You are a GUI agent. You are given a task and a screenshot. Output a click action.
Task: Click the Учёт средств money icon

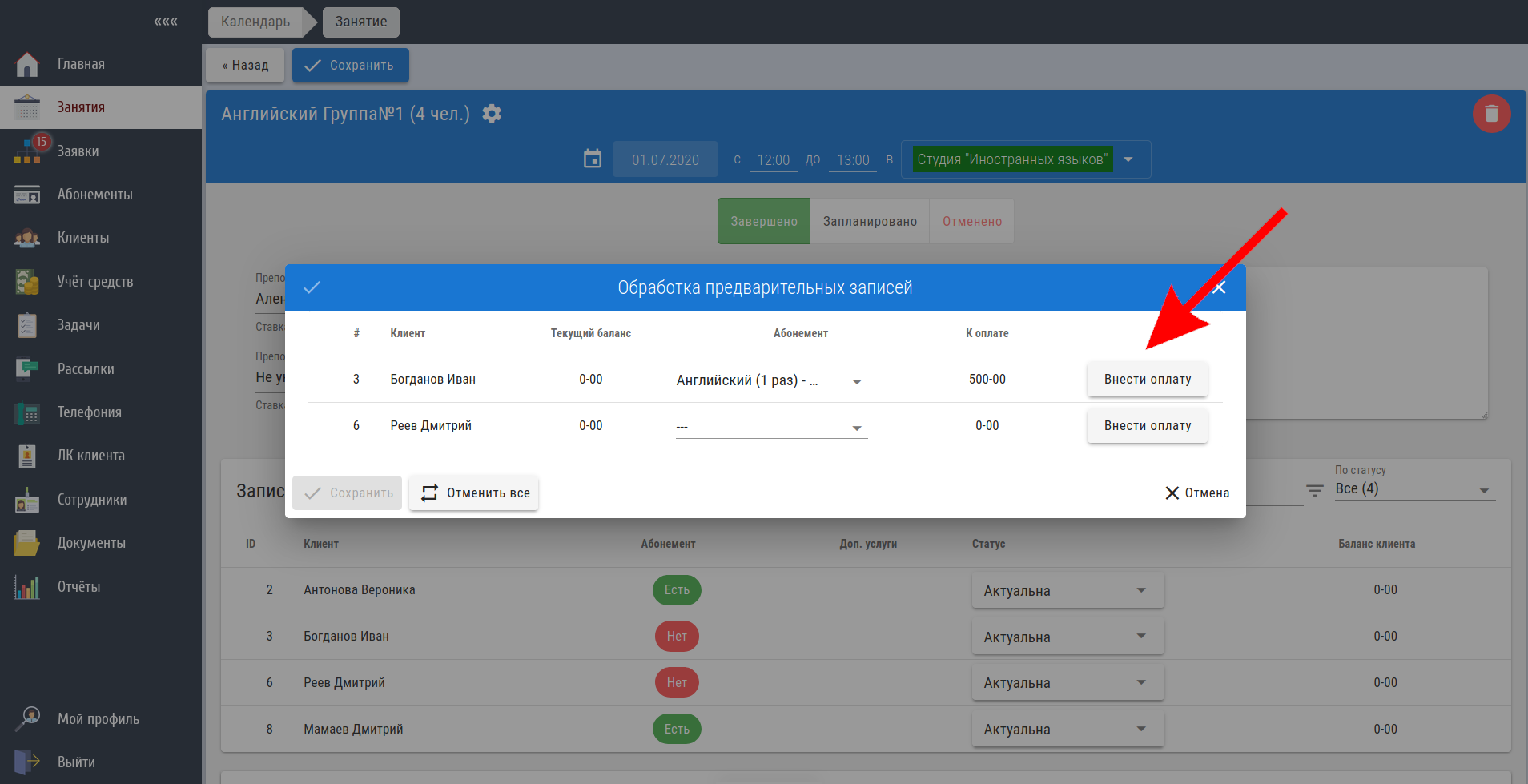tap(27, 282)
